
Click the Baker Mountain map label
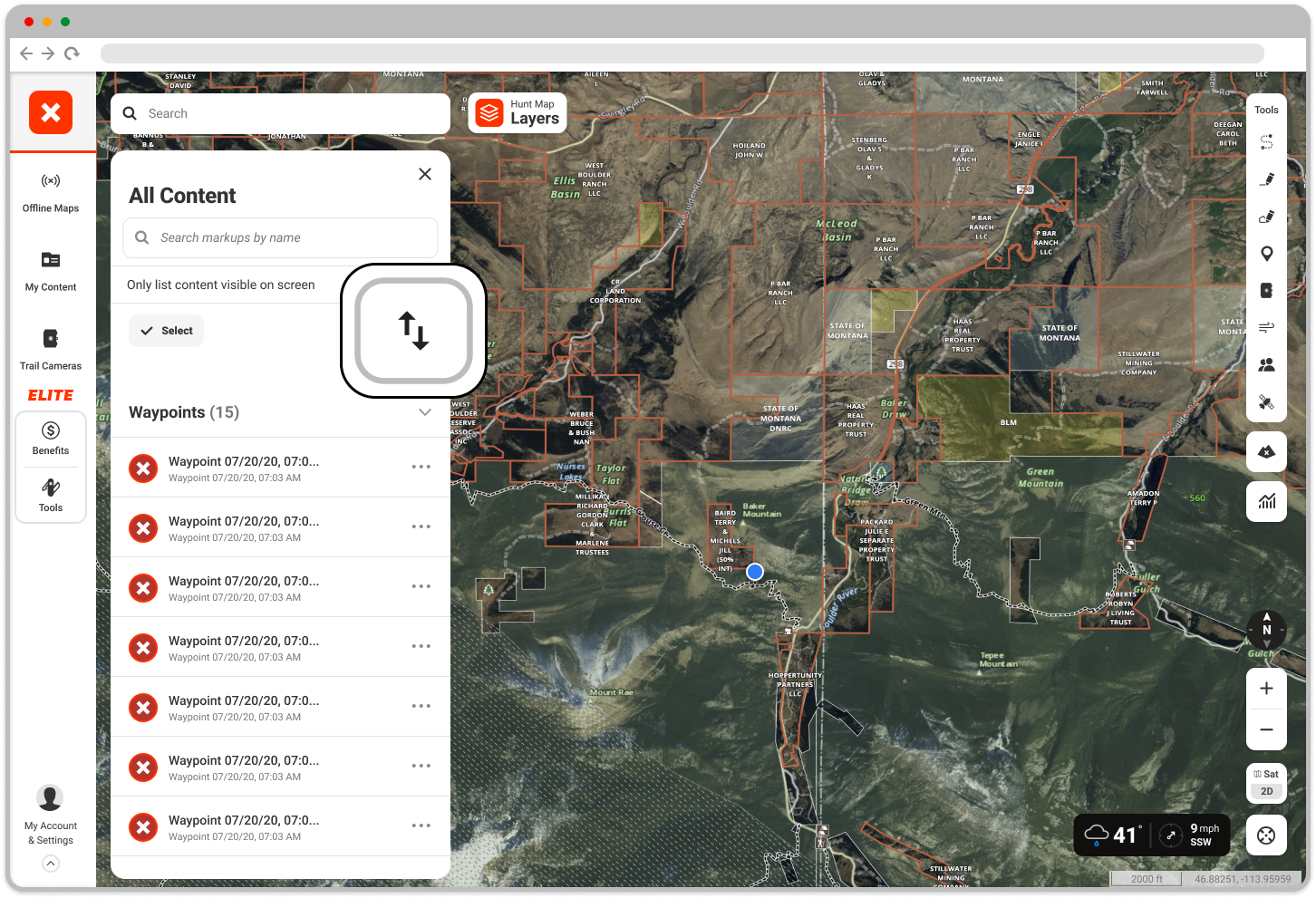762,510
